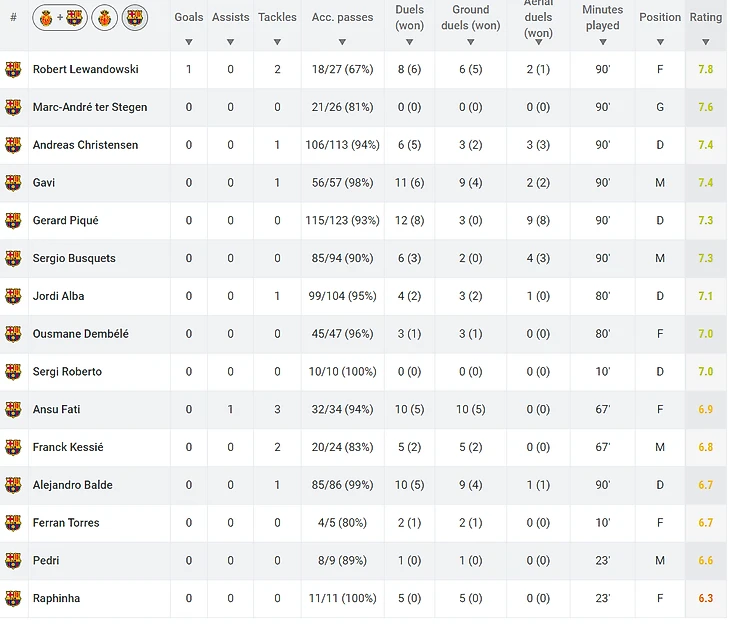Image resolution: width=730 pixels, height=624 pixels.
Task: Sort by Minutes played arrow
Action: (x=602, y=42)
